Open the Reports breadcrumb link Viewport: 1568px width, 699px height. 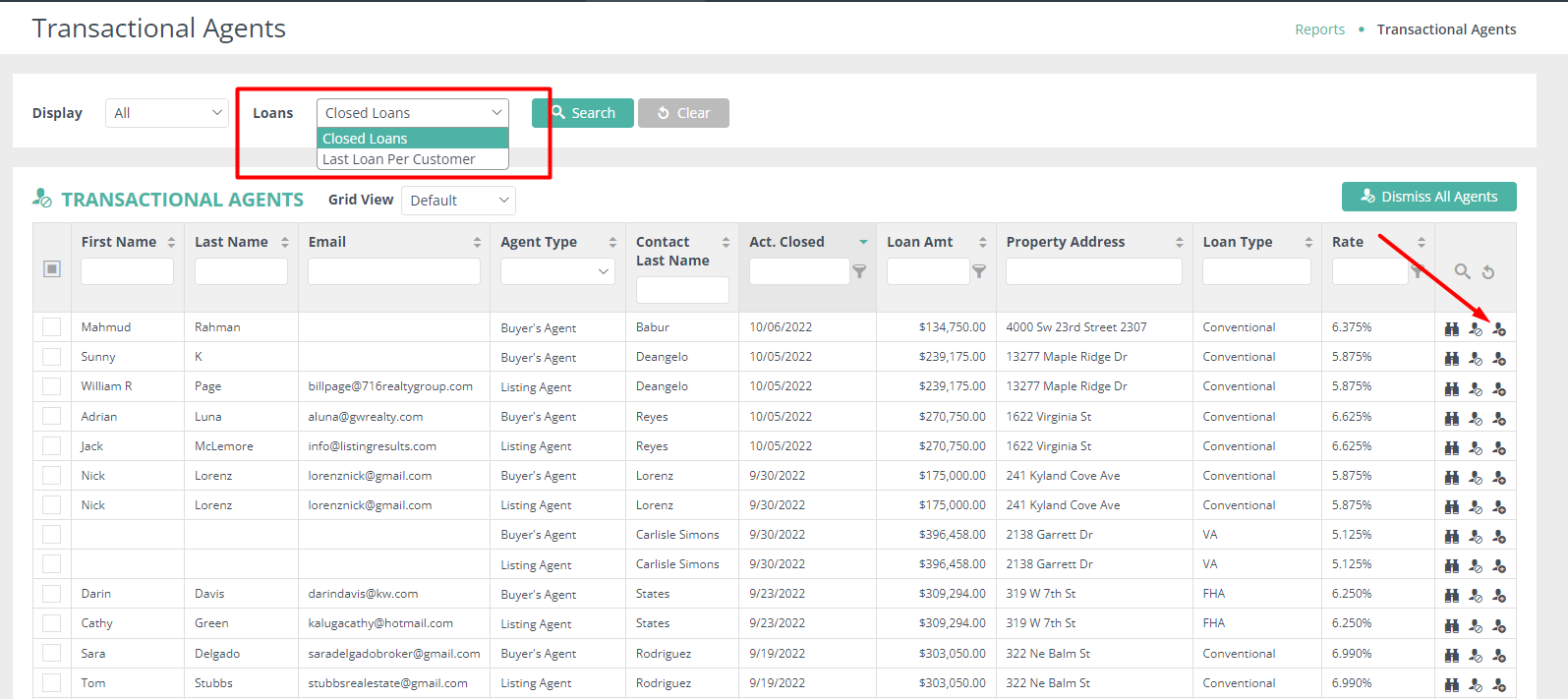point(1319,29)
